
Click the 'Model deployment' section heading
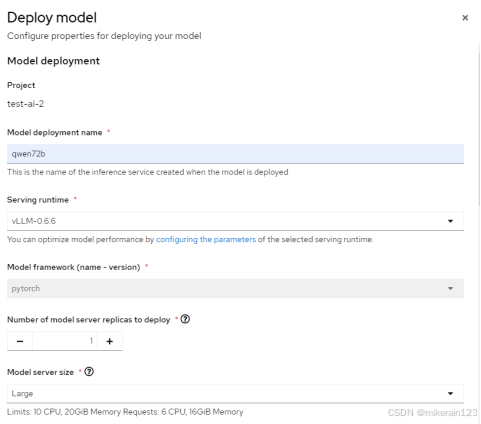tap(53, 61)
